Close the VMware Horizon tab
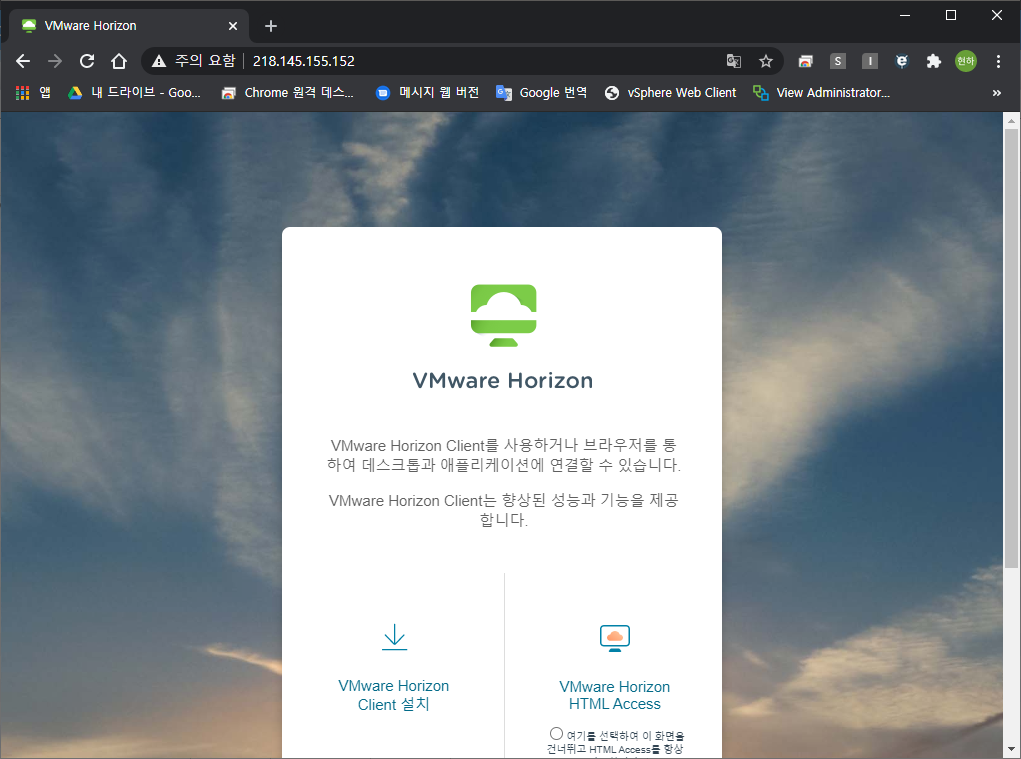Screen dimensions: 1021x759 (233, 26)
